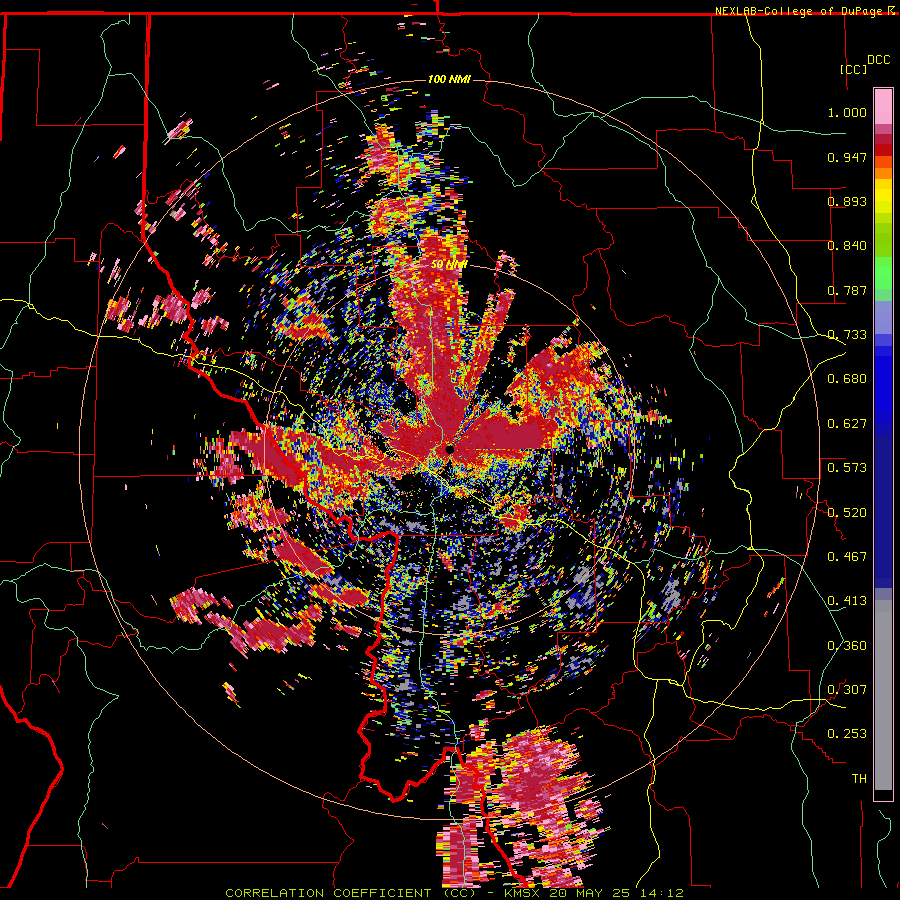Click the gray bottom segment of color bar
The image size is (900, 900).
point(883,695)
